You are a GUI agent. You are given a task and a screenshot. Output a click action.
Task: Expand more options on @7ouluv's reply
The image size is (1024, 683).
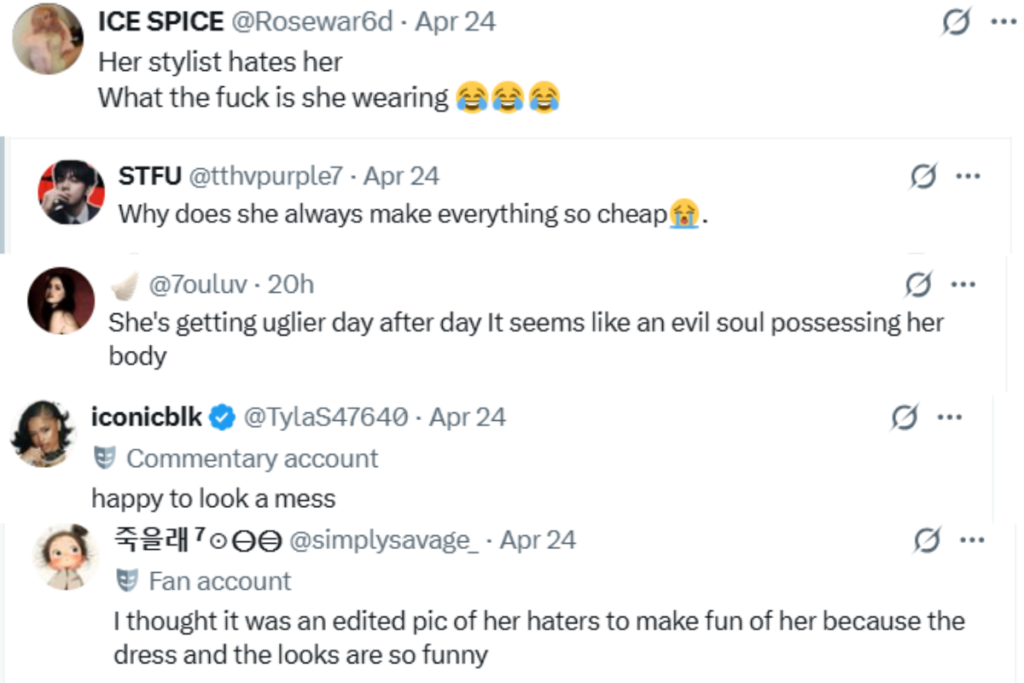tap(965, 285)
